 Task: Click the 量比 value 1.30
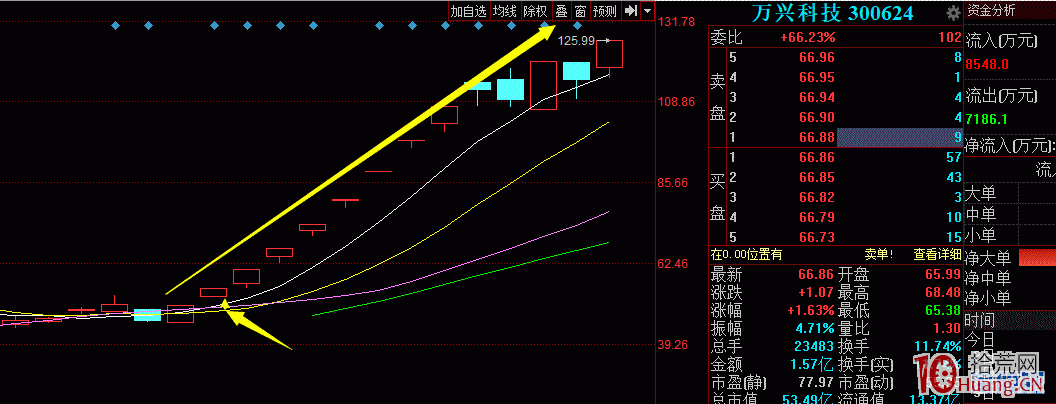948,329
